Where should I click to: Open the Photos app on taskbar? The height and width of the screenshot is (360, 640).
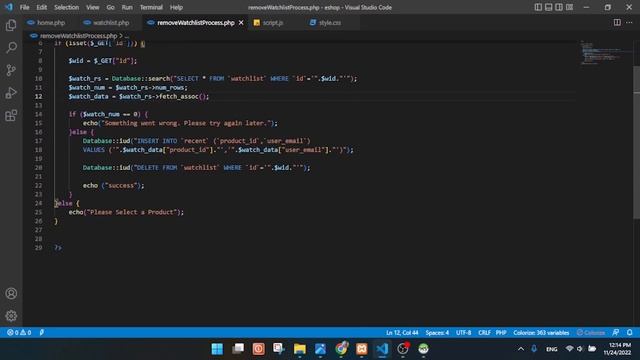click(320, 349)
